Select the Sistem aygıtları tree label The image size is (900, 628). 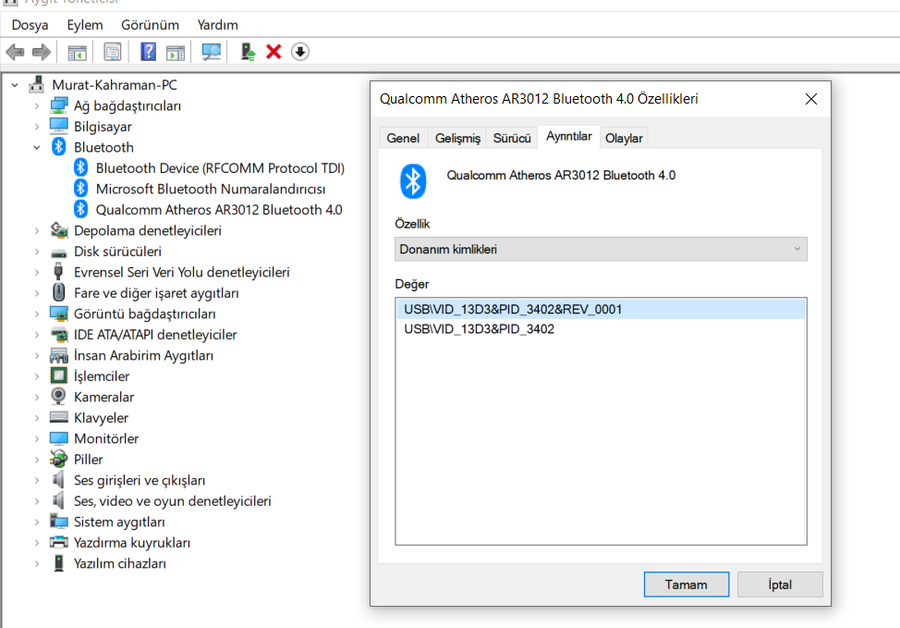119,522
